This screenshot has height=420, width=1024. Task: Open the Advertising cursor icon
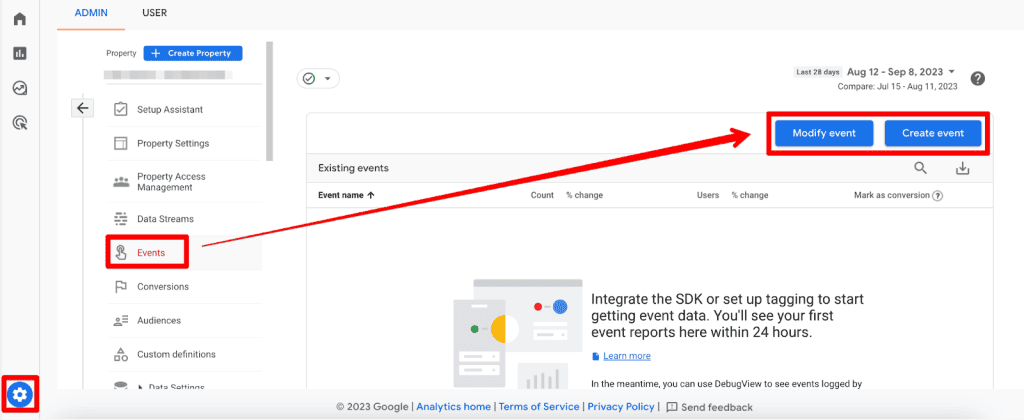click(x=20, y=122)
